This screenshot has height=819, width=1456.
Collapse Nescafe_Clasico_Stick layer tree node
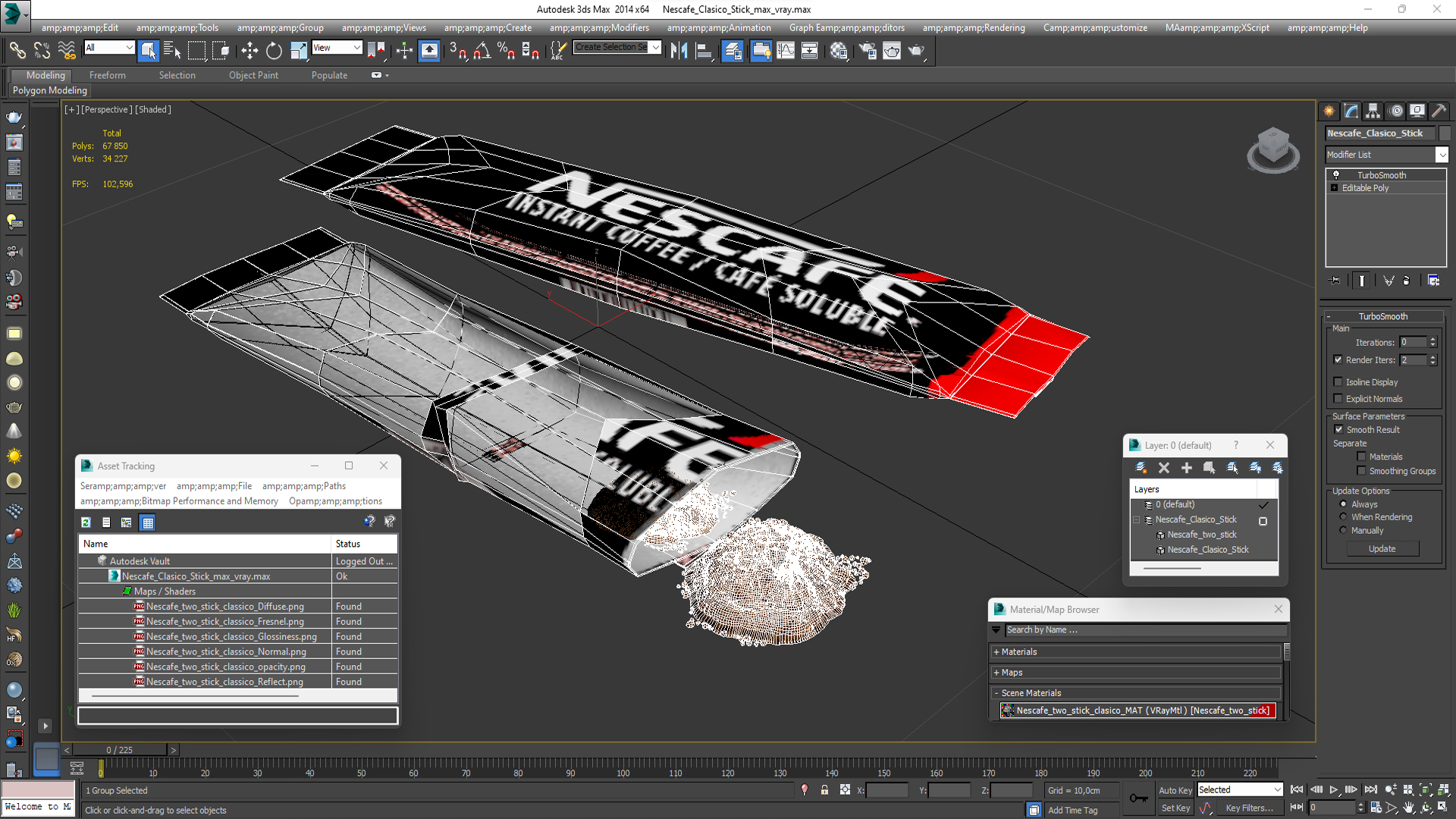(1137, 519)
